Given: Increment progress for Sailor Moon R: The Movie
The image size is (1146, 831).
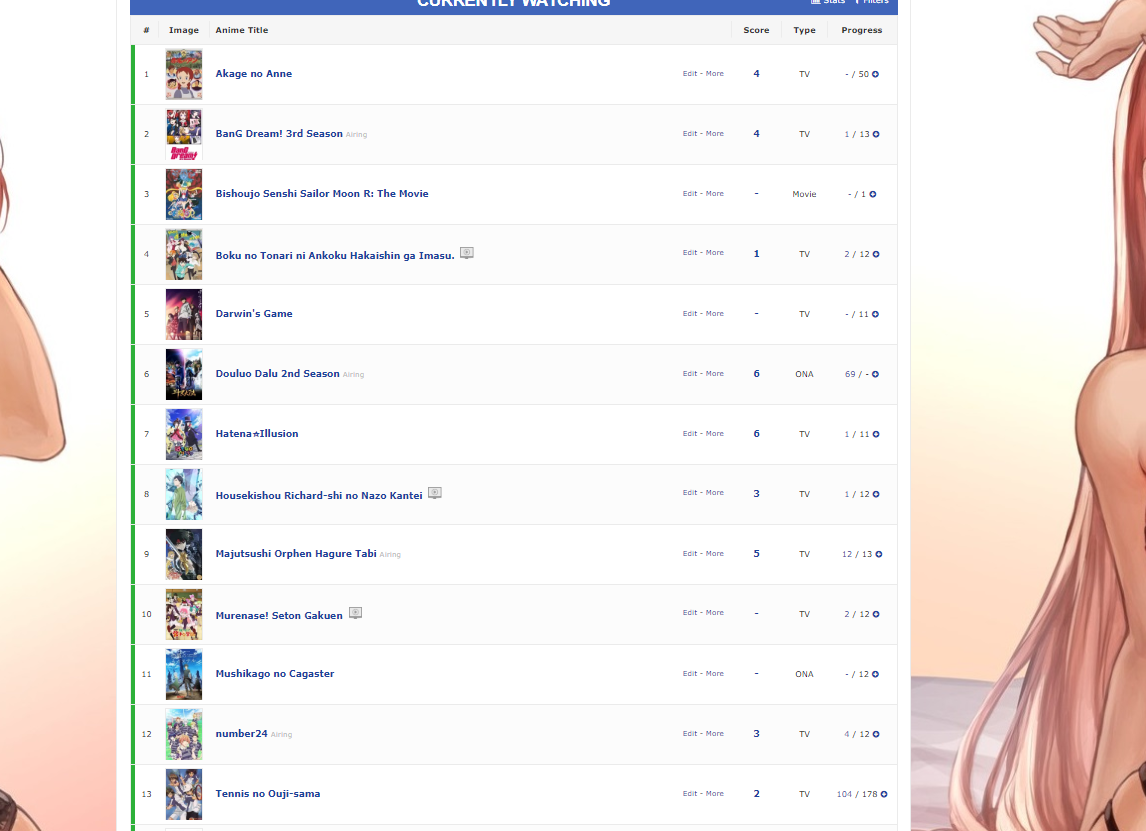Looking at the screenshot, I should click(873, 194).
